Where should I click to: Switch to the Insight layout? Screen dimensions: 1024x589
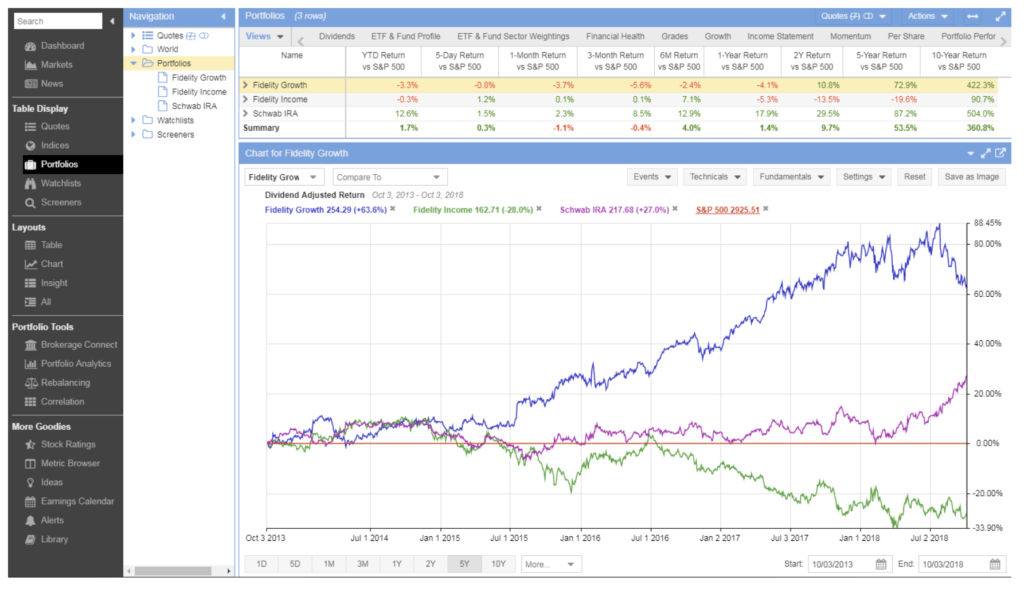pos(46,283)
